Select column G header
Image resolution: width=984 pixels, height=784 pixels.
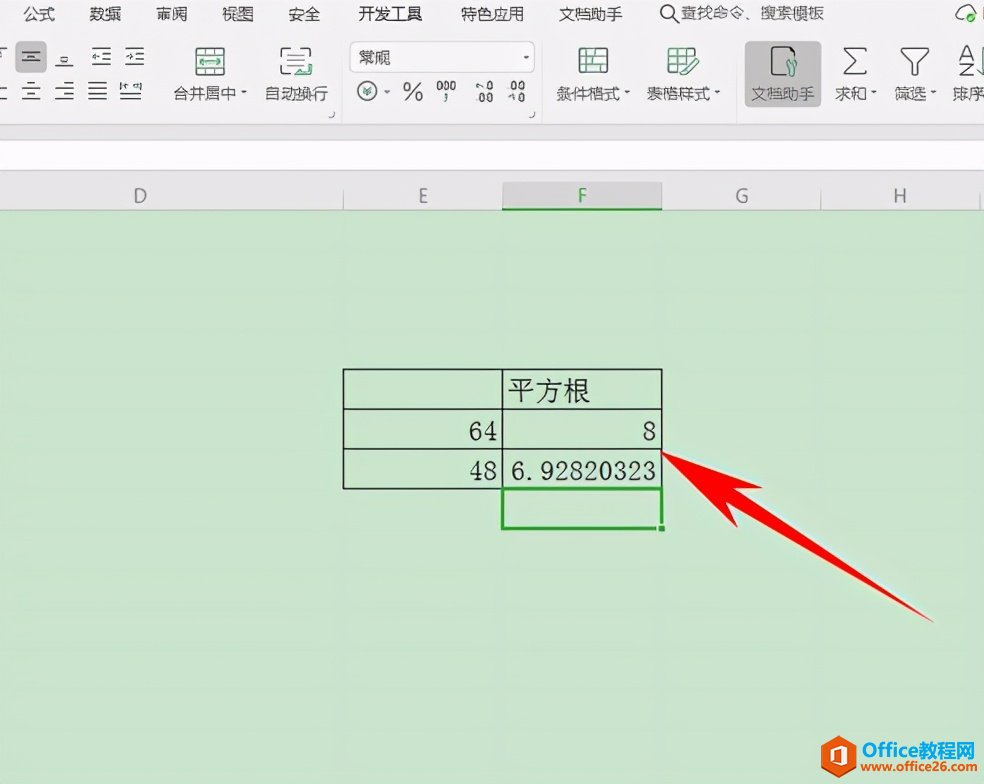[x=741, y=196]
